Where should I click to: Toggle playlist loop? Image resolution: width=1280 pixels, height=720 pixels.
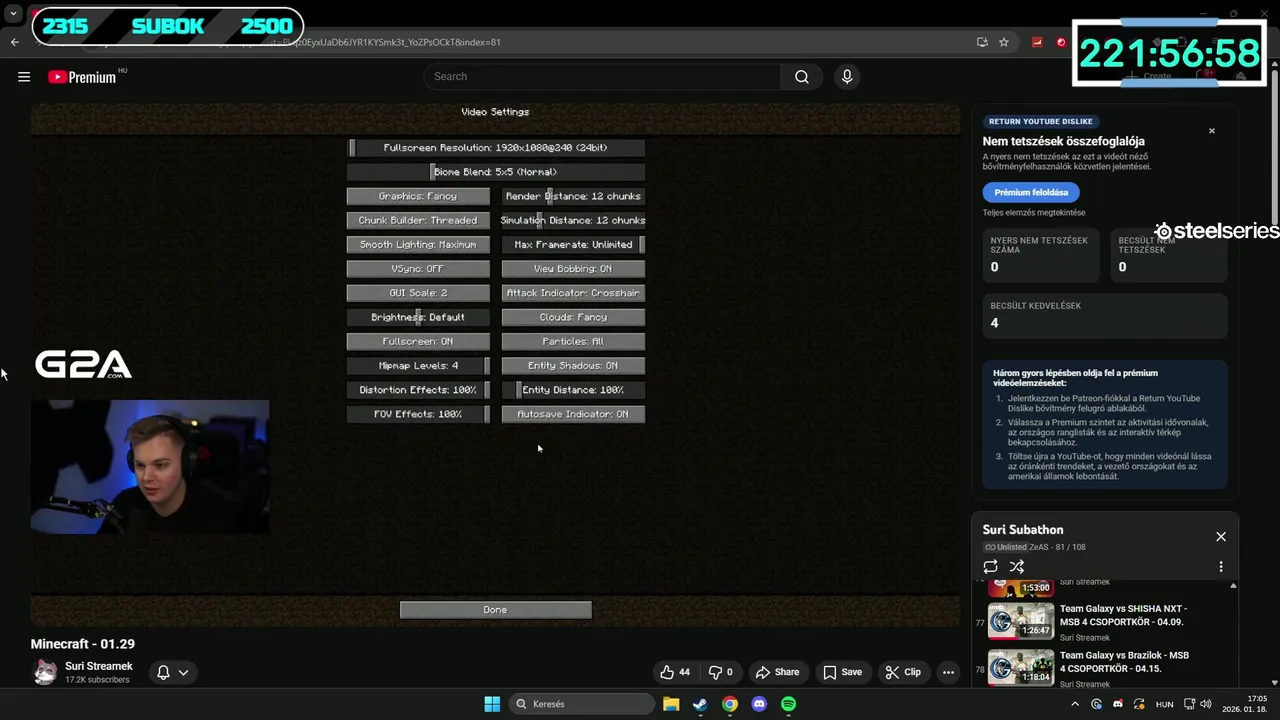click(990, 566)
